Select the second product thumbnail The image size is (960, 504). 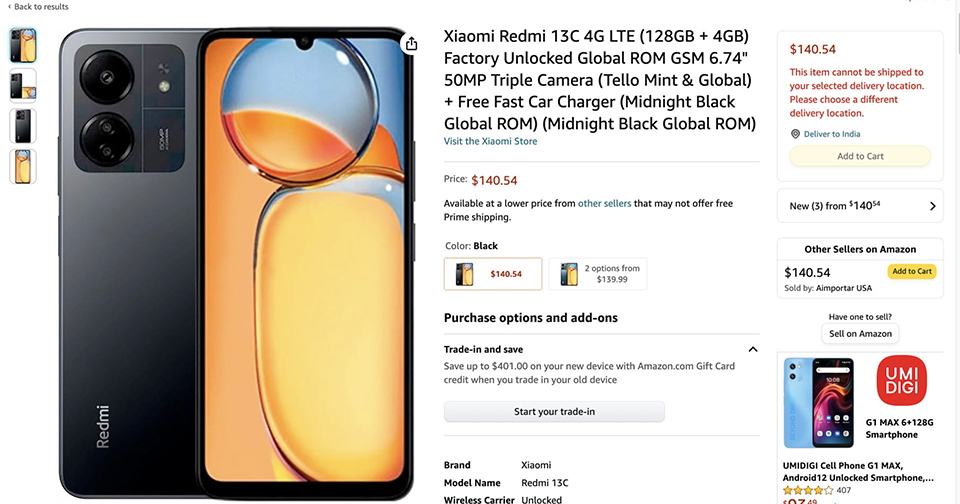coord(23,85)
